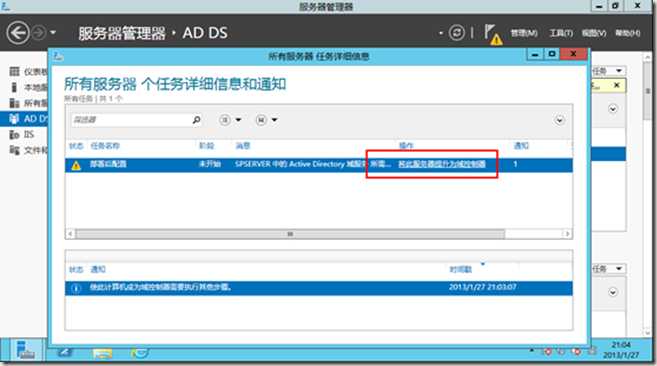
Task: Click the promote this server to domain controller link
Action: [442, 164]
